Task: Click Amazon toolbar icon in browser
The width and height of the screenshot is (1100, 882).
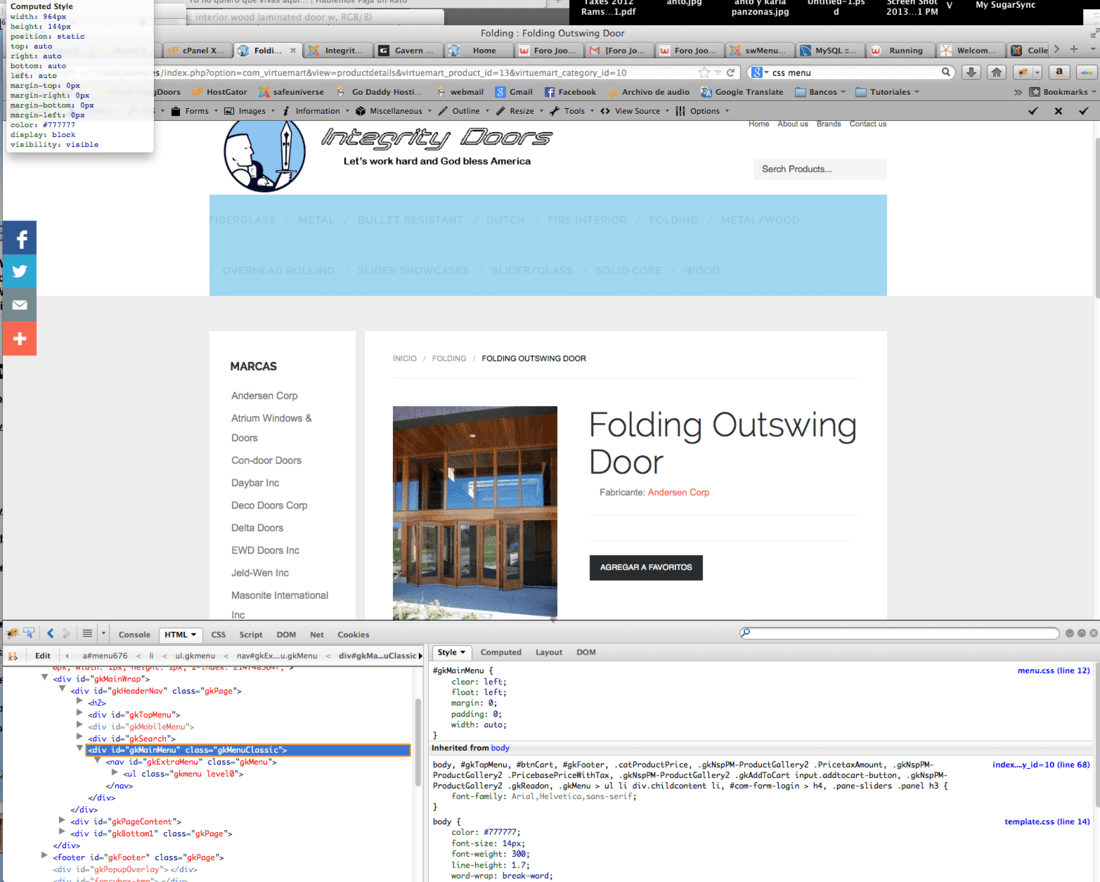Action: click(x=1059, y=72)
